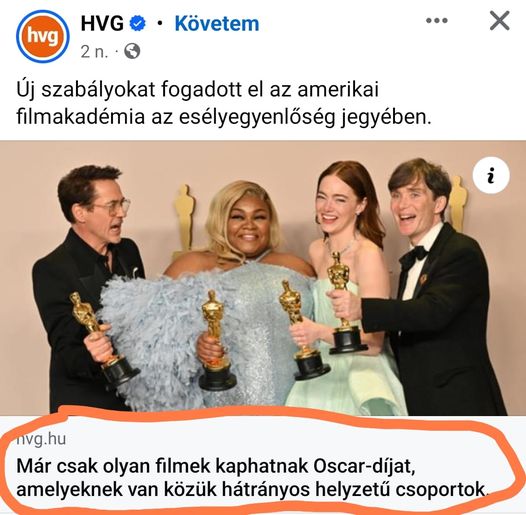Screen dimensions: 526x515
Task: Close the post with the X icon
Action: 499,21
